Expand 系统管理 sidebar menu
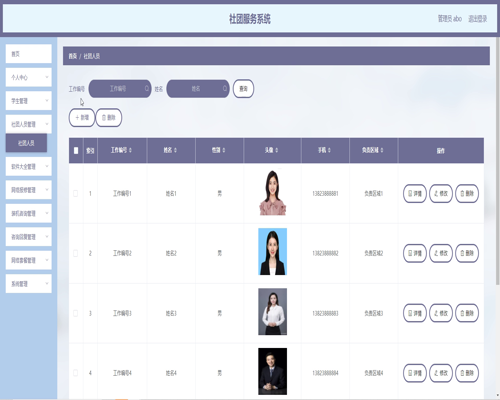Screen dimensions: 500x400 point(29,284)
